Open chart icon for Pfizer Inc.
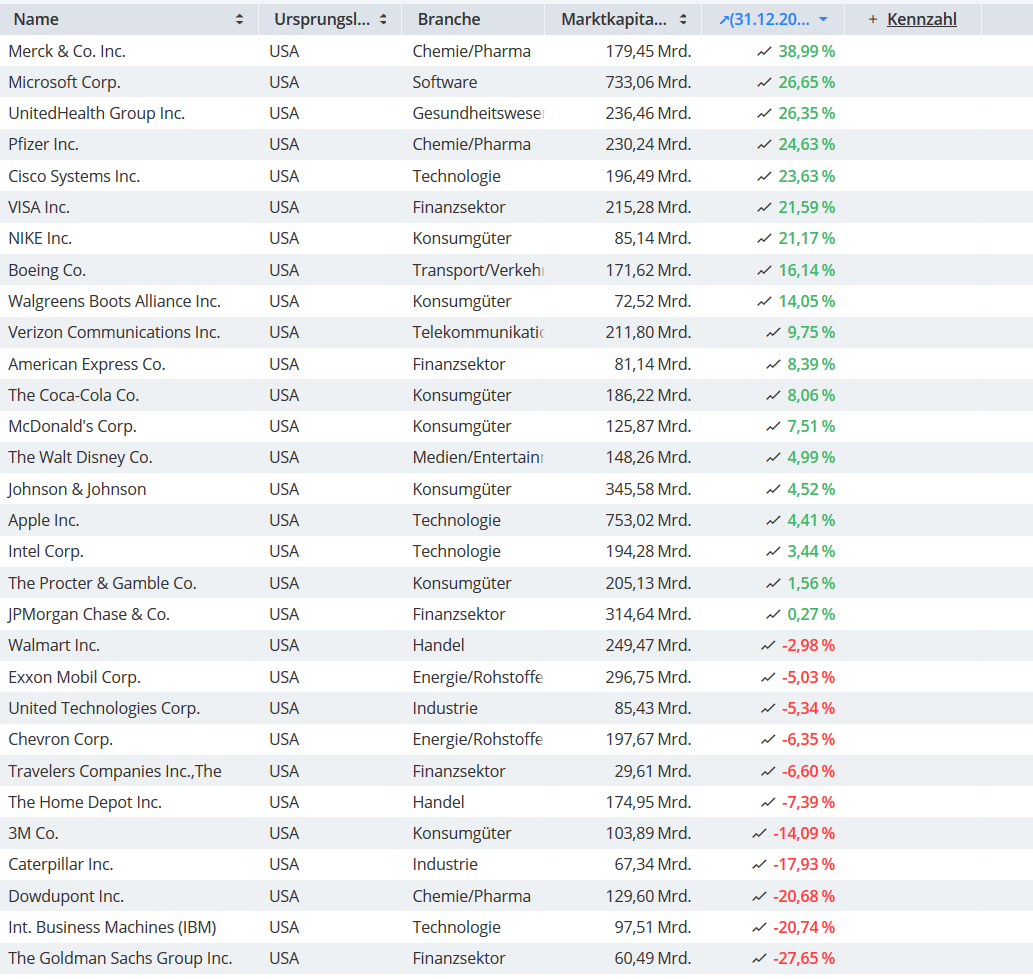The image size is (1033, 979). [x=764, y=144]
